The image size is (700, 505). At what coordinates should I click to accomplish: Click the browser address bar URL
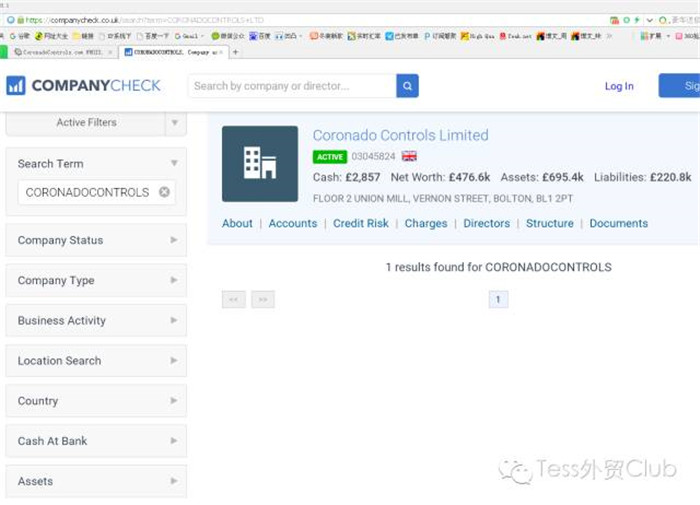point(145,20)
